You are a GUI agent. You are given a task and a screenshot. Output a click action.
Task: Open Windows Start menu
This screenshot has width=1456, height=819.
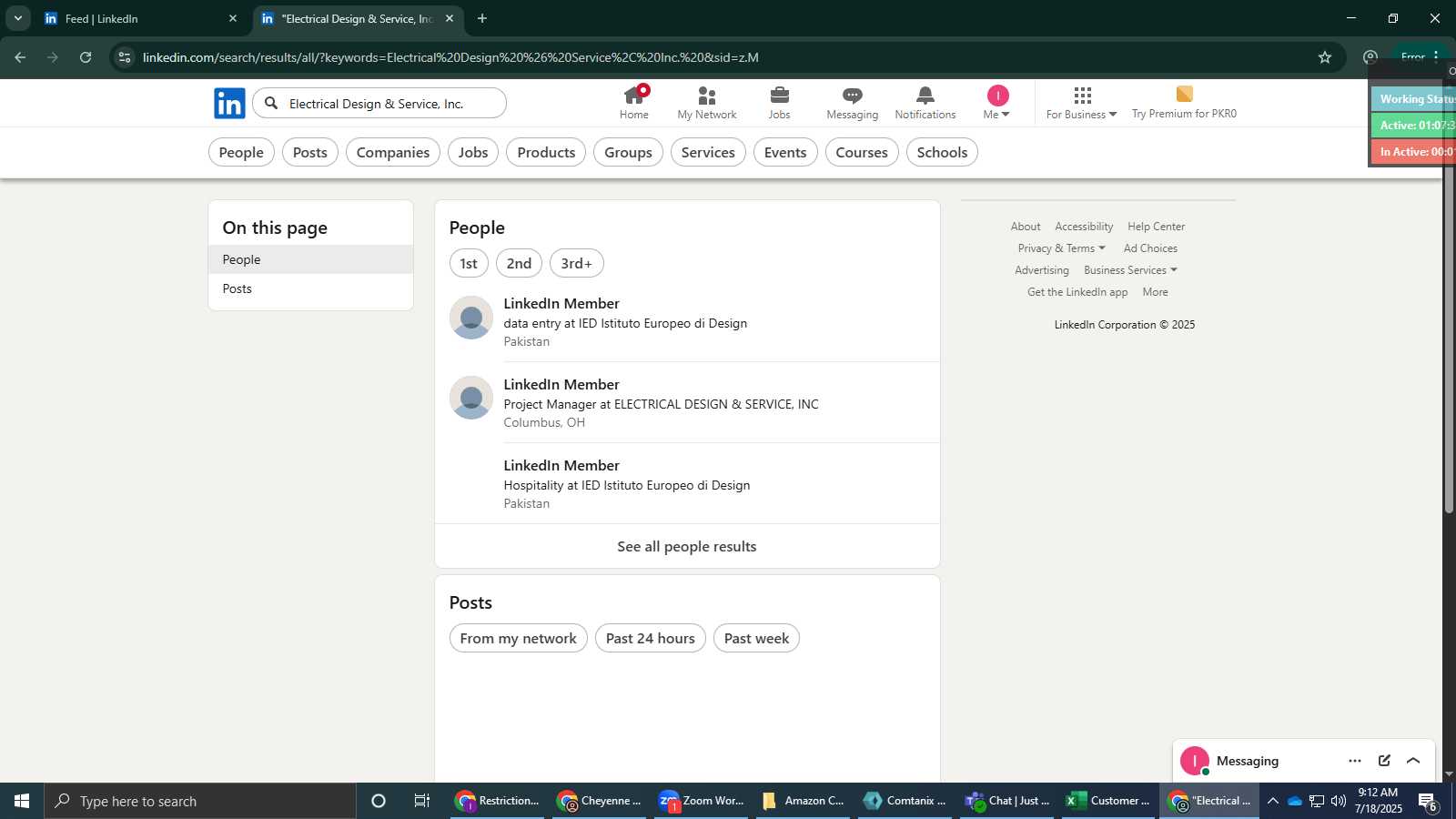pyautogui.click(x=22, y=801)
